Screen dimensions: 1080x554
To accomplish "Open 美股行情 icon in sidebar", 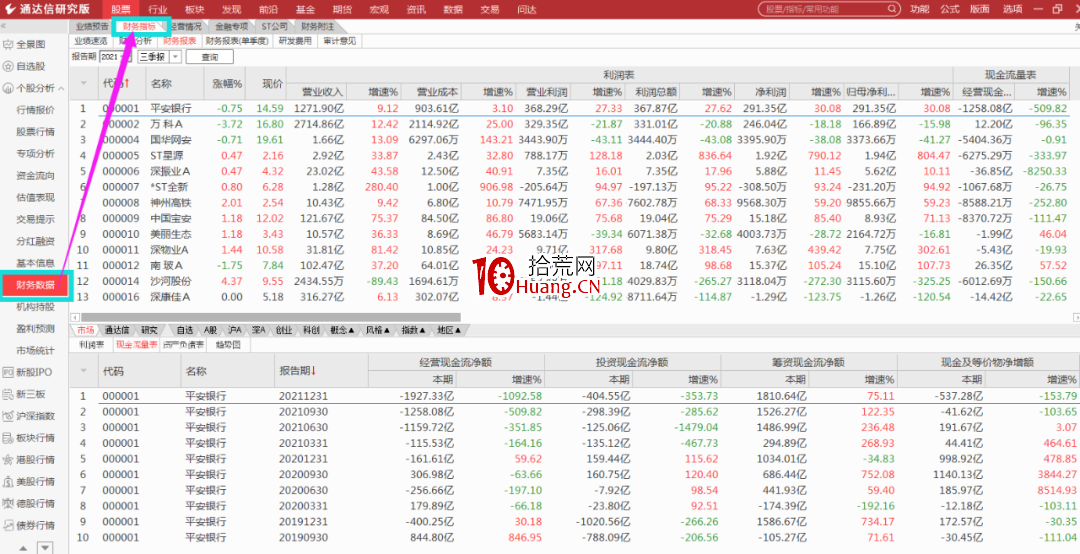I will [x=8, y=482].
